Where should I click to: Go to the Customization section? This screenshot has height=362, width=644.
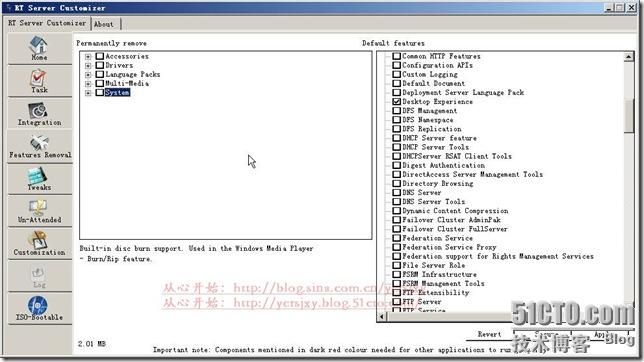tap(39, 244)
